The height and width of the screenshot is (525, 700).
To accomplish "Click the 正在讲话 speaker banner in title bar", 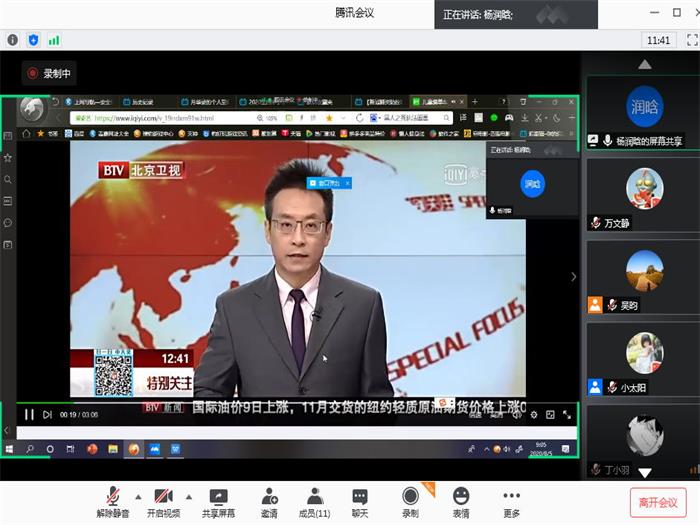I will 516,15.
